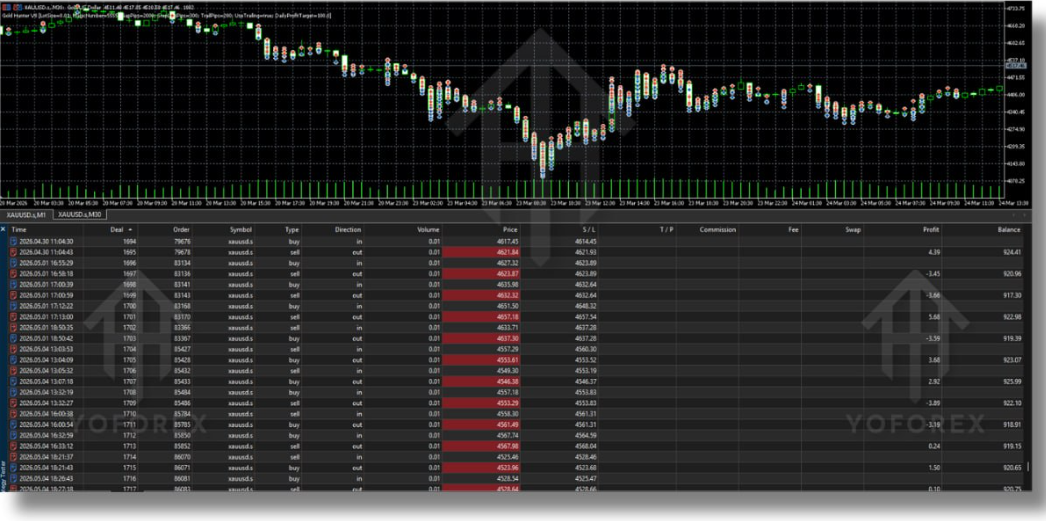This screenshot has height=521, width=1046.
Task: Sort by the Balance column header
Action: [x=1009, y=229]
